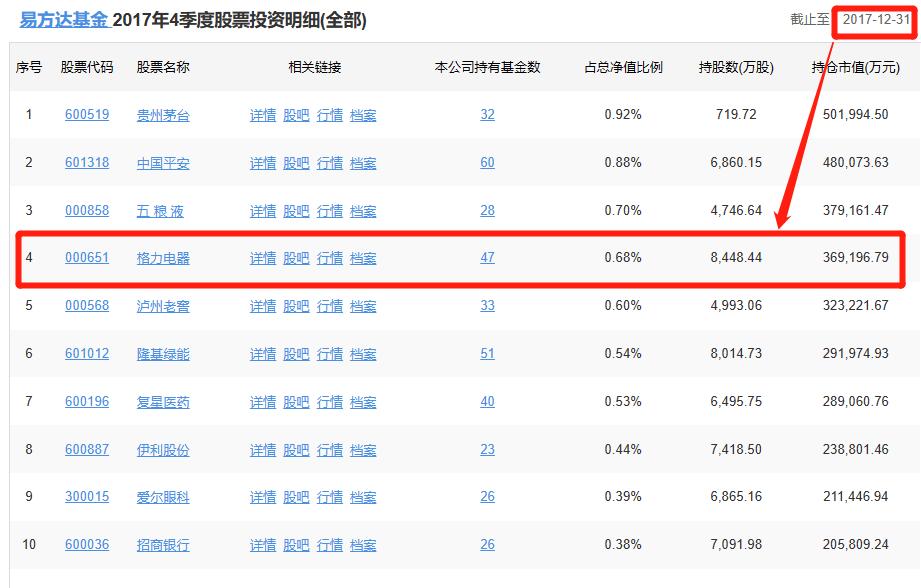Image resolution: width=921 pixels, height=588 pixels.
Task: Click the 2017-12-31 cutoff date
Action: click(x=875, y=20)
